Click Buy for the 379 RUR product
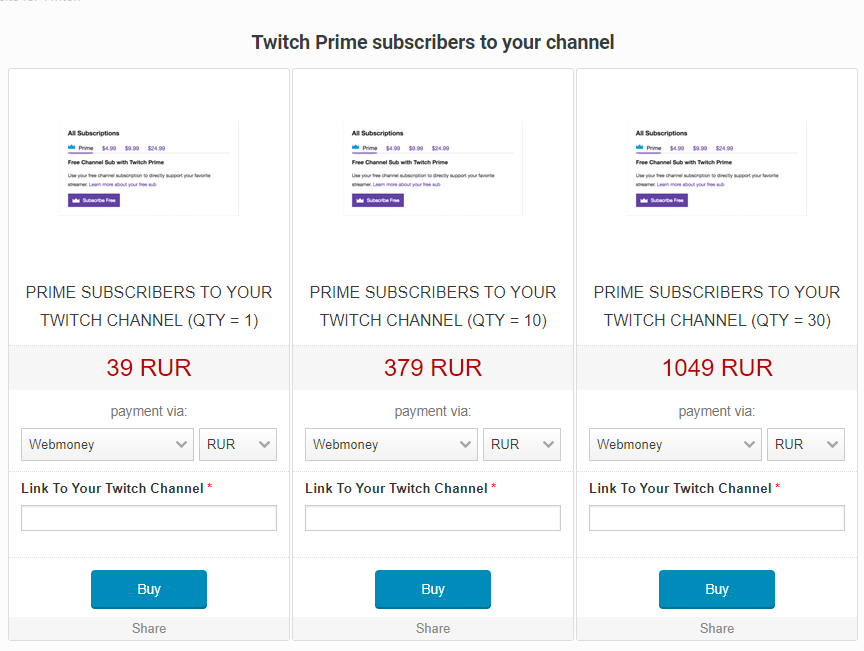864x651 pixels. point(433,589)
